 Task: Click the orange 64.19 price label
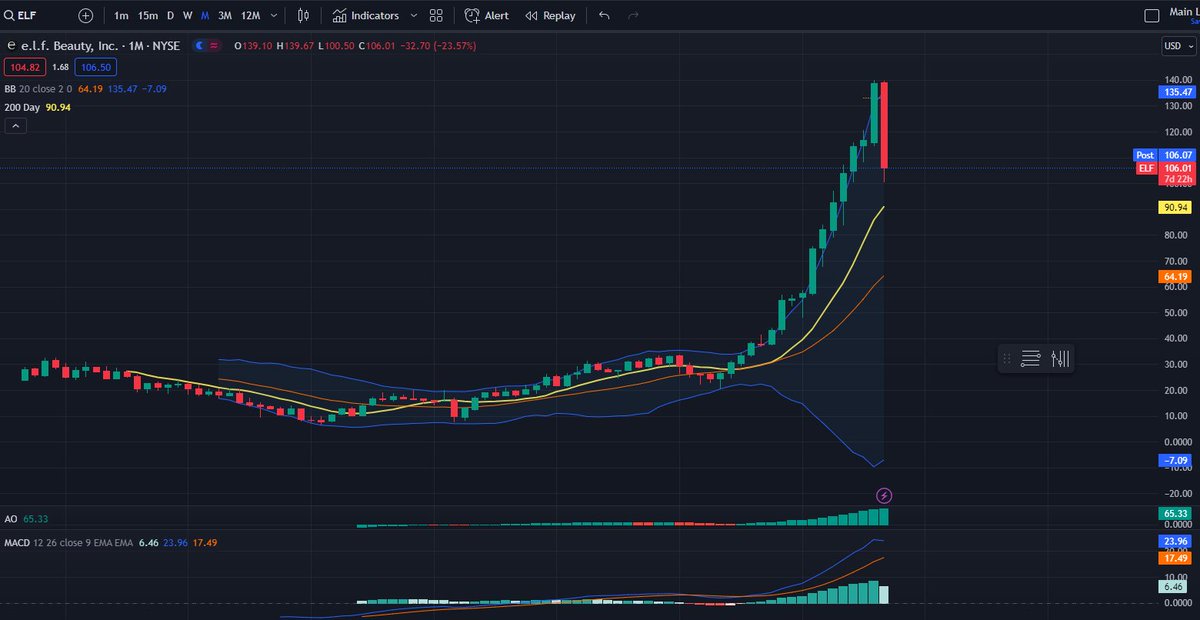(1175, 276)
